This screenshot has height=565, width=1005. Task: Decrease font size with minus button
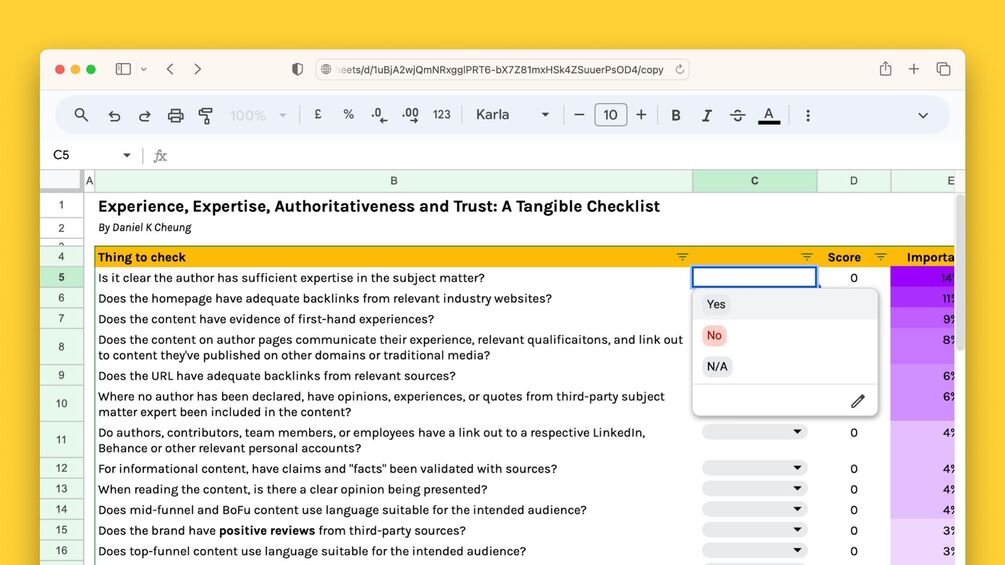point(579,115)
